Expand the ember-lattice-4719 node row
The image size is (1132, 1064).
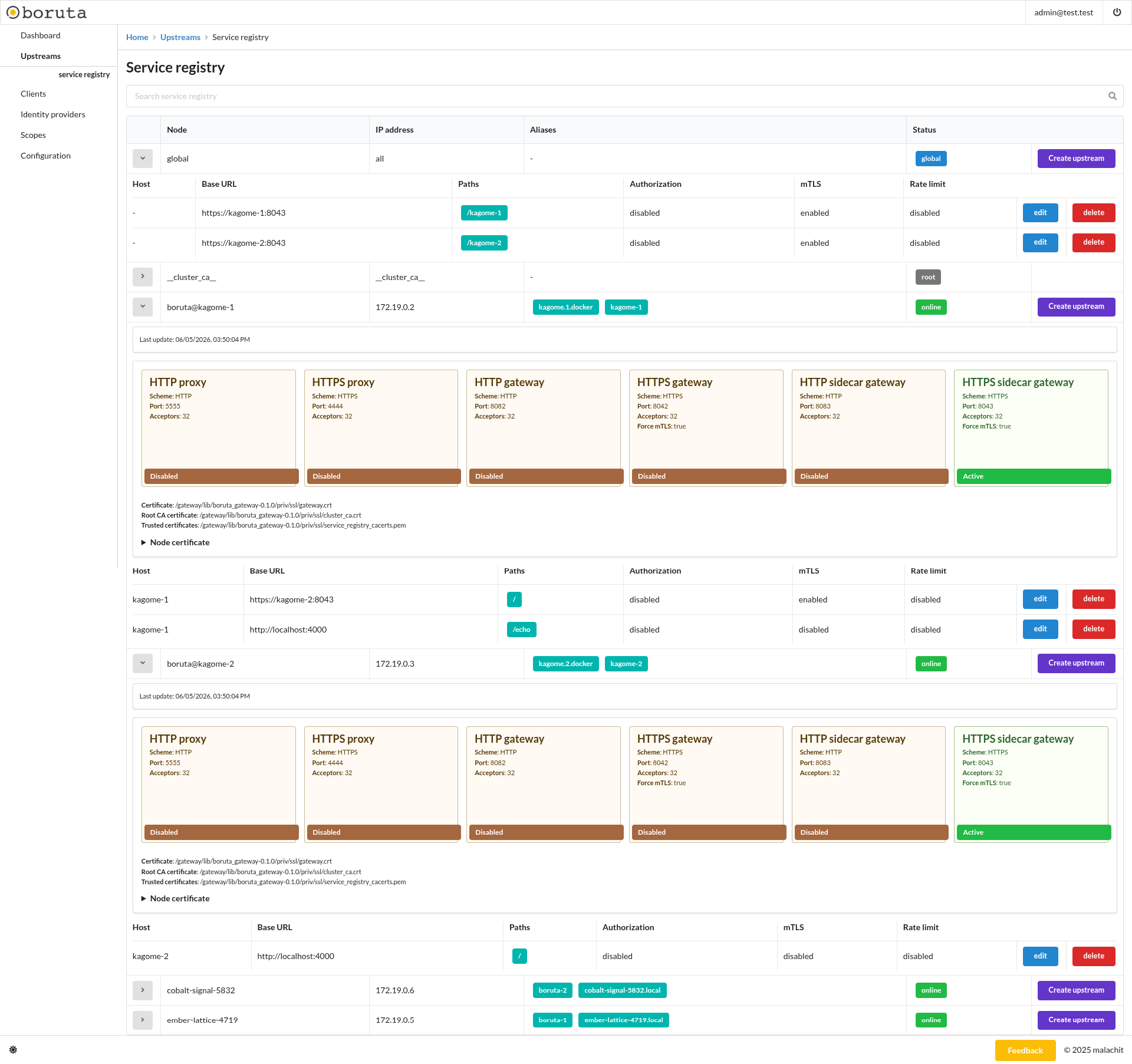pos(143,1020)
